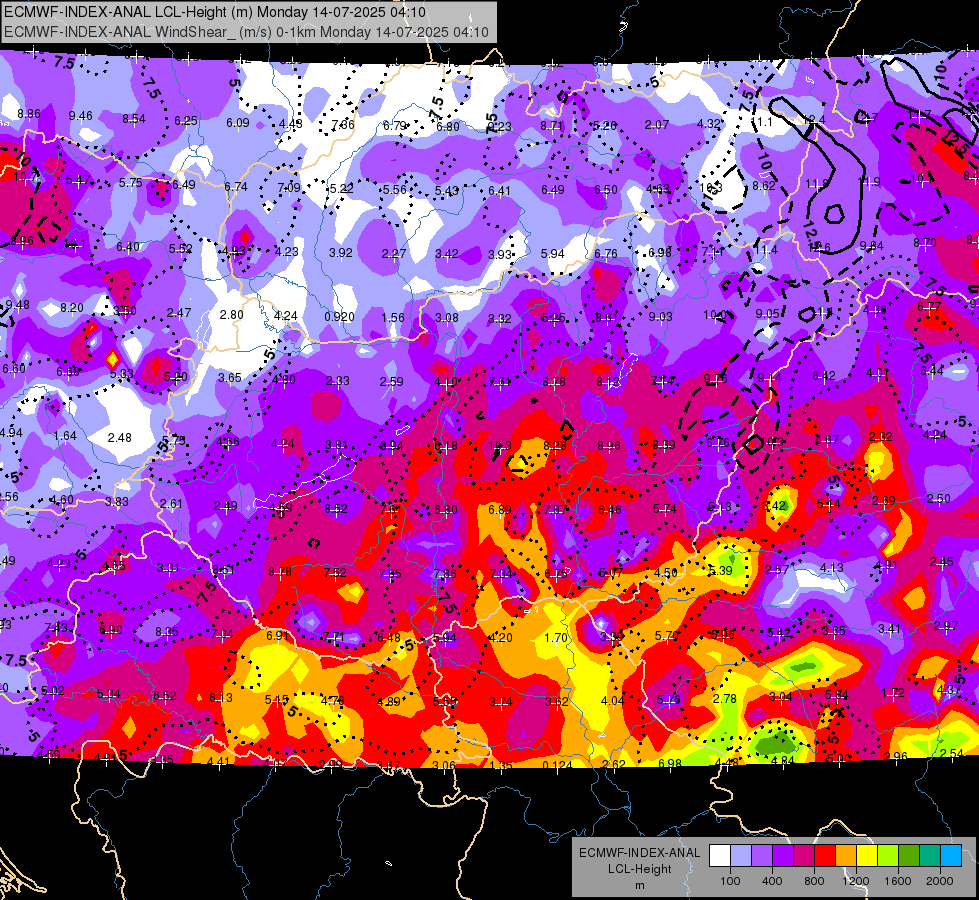Click the pale lavender legend swatch
The image size is (979, 900).
[741, 856]
